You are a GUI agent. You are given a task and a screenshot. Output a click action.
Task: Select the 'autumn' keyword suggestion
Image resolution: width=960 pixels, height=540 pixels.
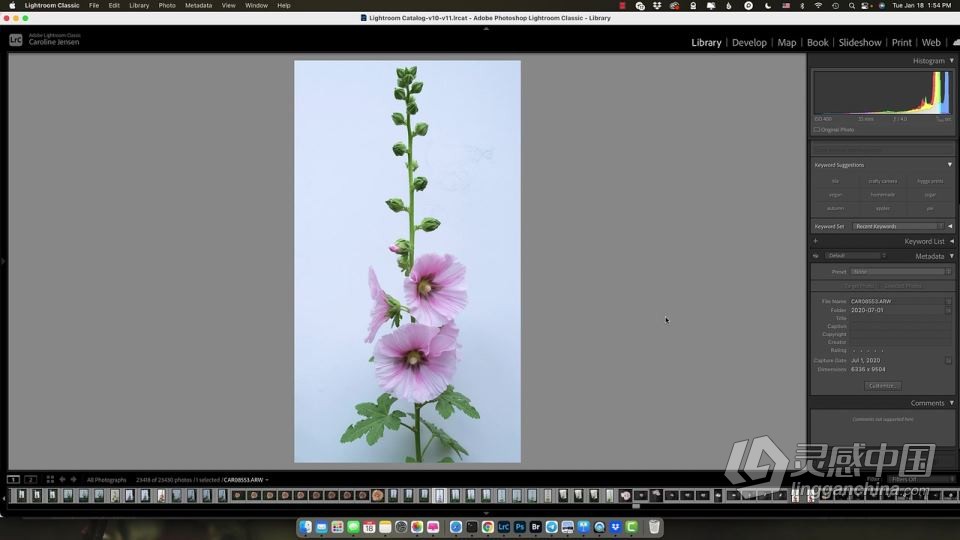[x=835, y=208]
